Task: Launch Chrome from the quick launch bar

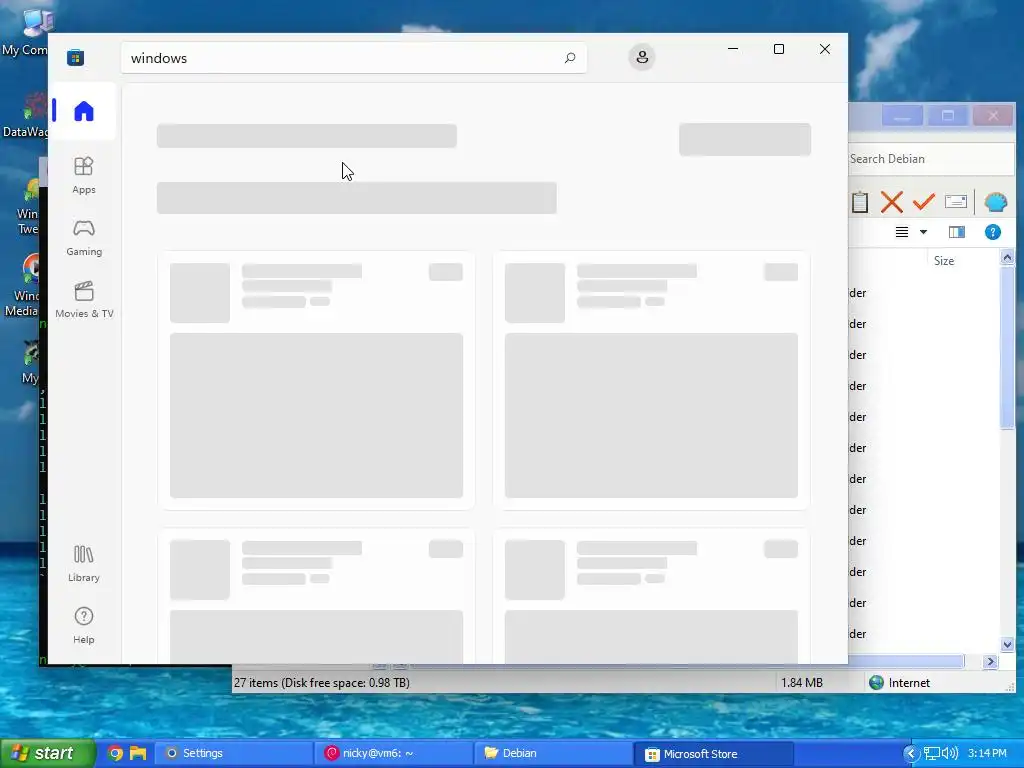Action: tap(116, 753)
